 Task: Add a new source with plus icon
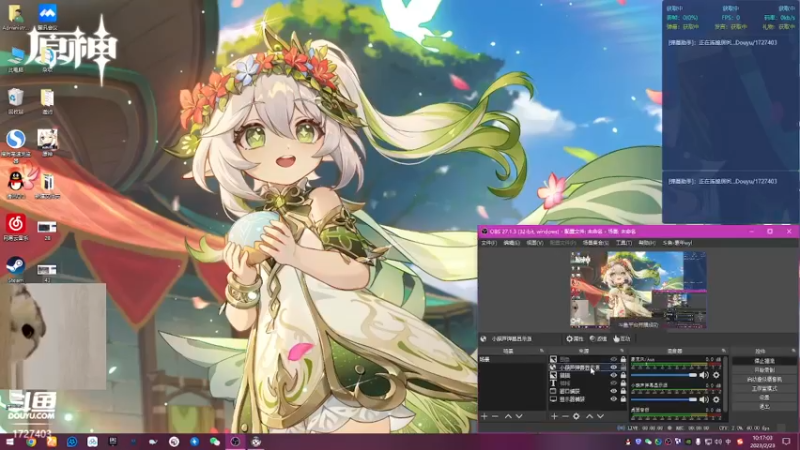[x=554, y=416]
